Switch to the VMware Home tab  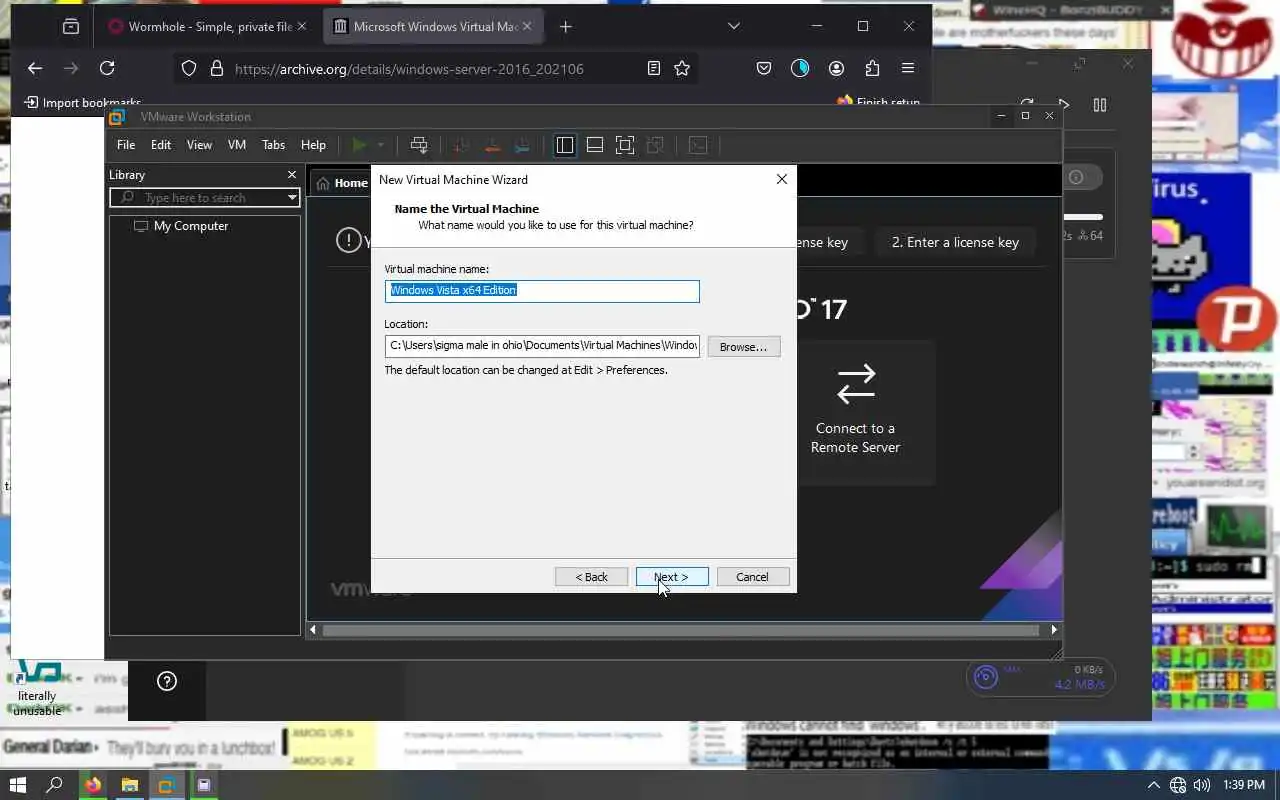click(342, 183)
